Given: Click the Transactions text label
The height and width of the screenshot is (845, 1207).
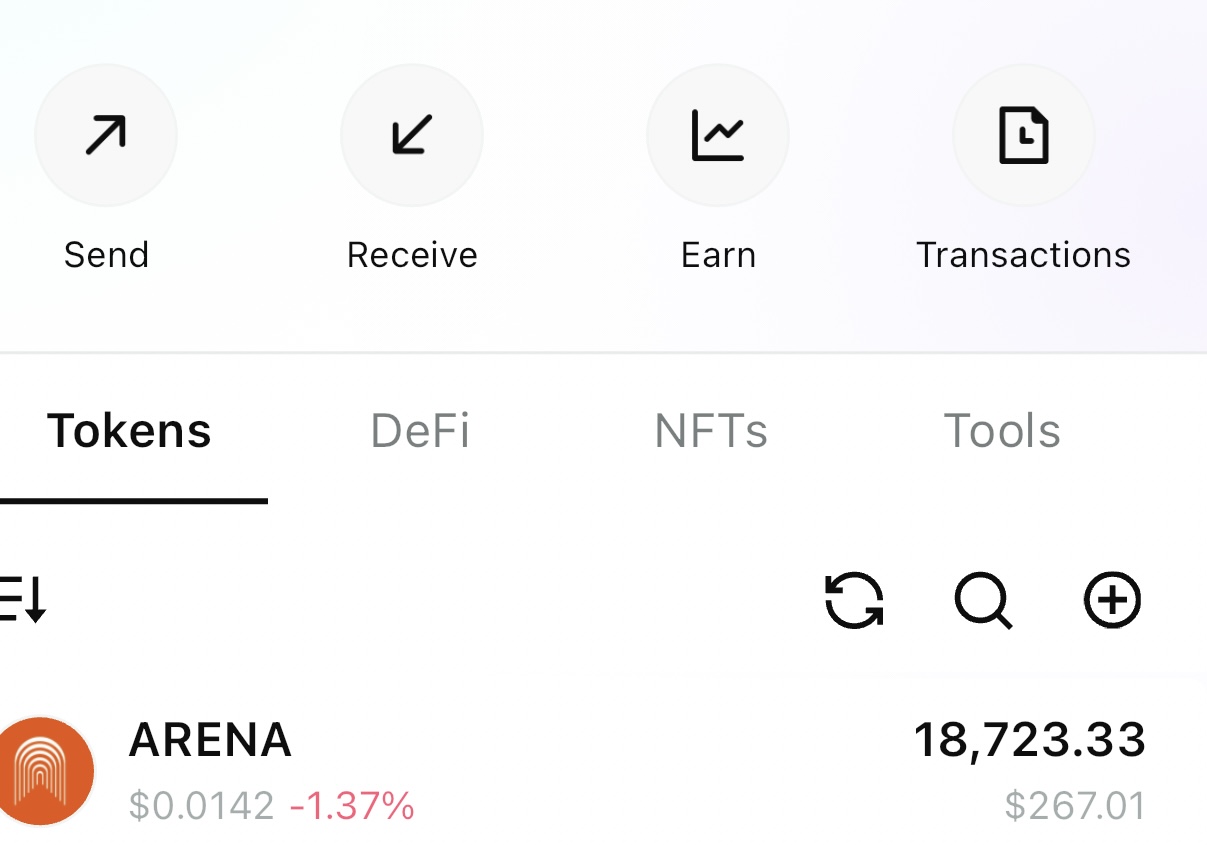Looking at the screenshot, I should pyautogui.click(x=1023, y=255).
